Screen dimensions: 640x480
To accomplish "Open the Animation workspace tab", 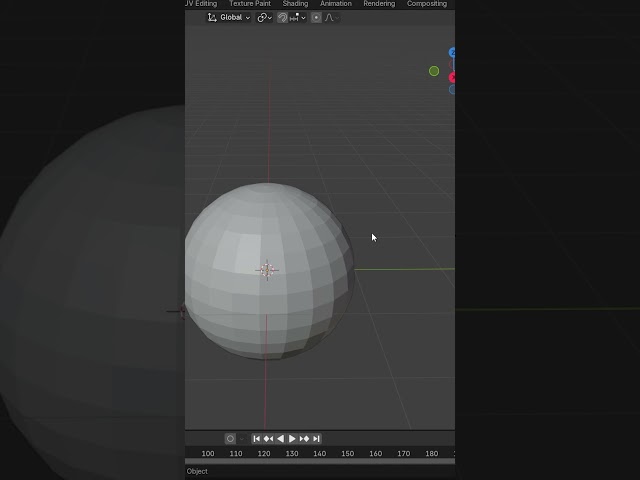I will (336, 4).
